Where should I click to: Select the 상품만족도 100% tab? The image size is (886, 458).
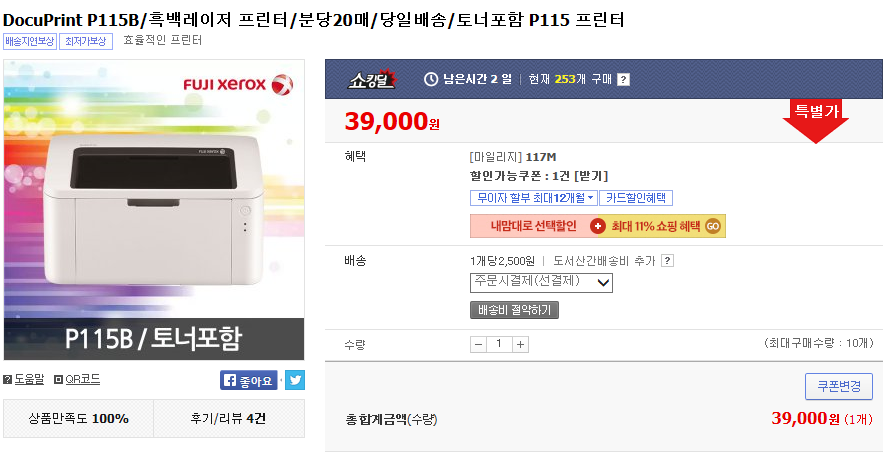pyautogui.click(x=79, y=418)
